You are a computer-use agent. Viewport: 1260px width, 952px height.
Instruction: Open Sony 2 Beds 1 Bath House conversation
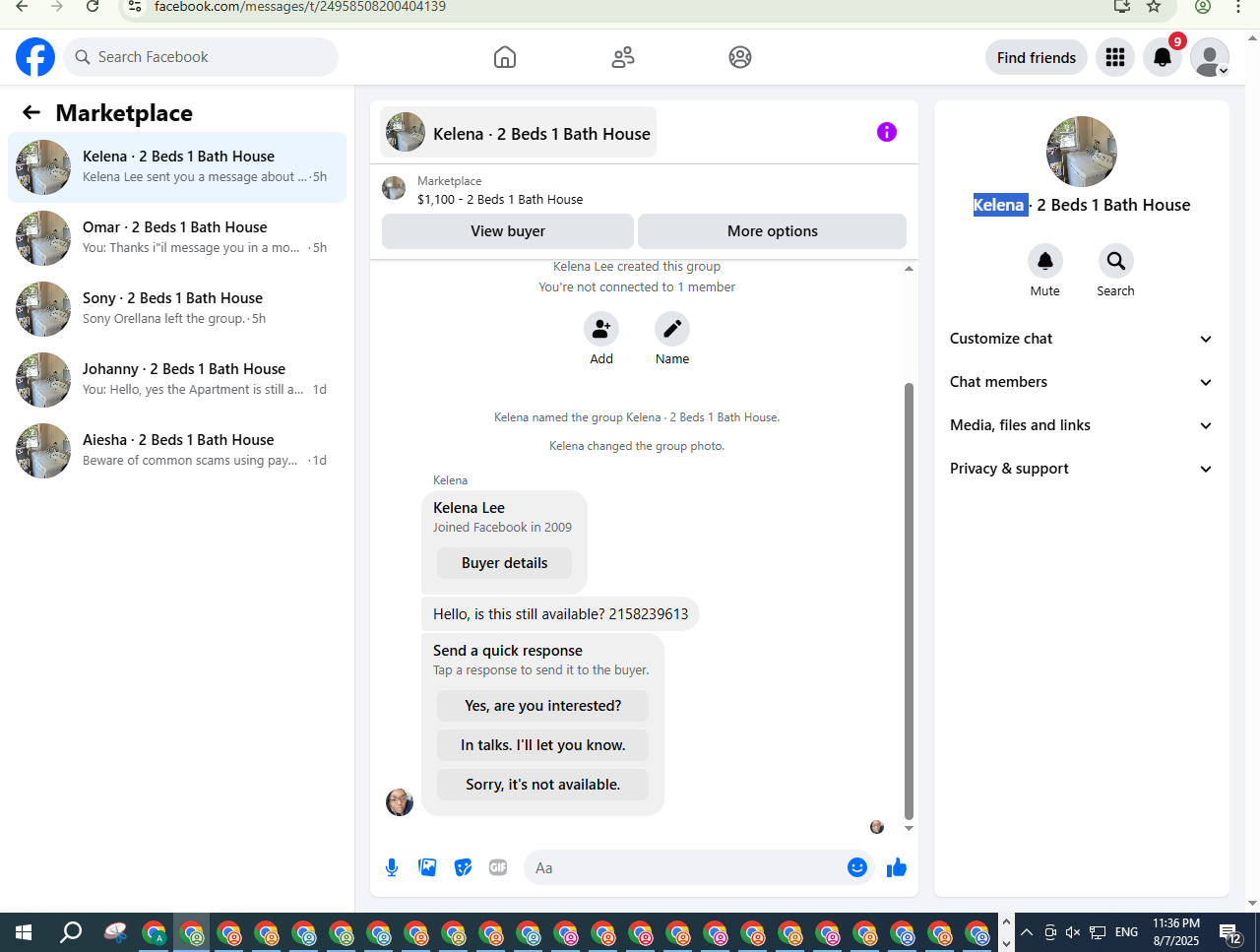point(177,309)
